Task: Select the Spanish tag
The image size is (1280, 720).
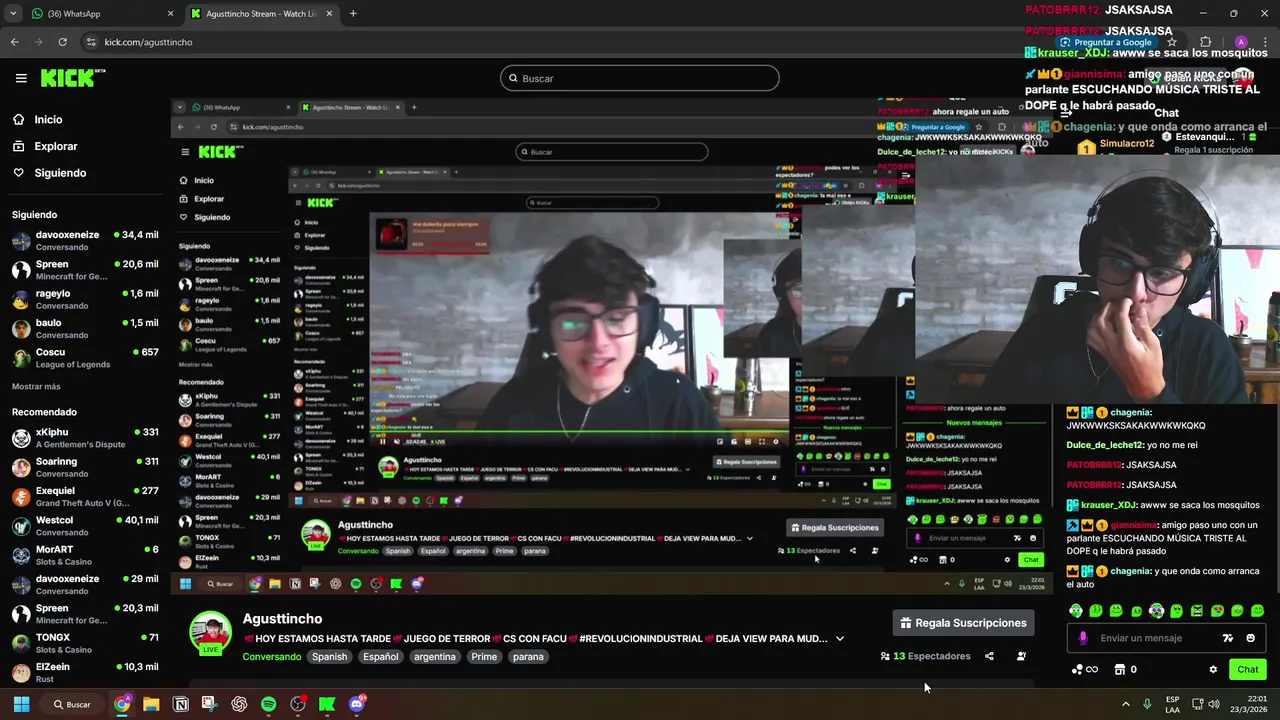Action: [329, 657]
